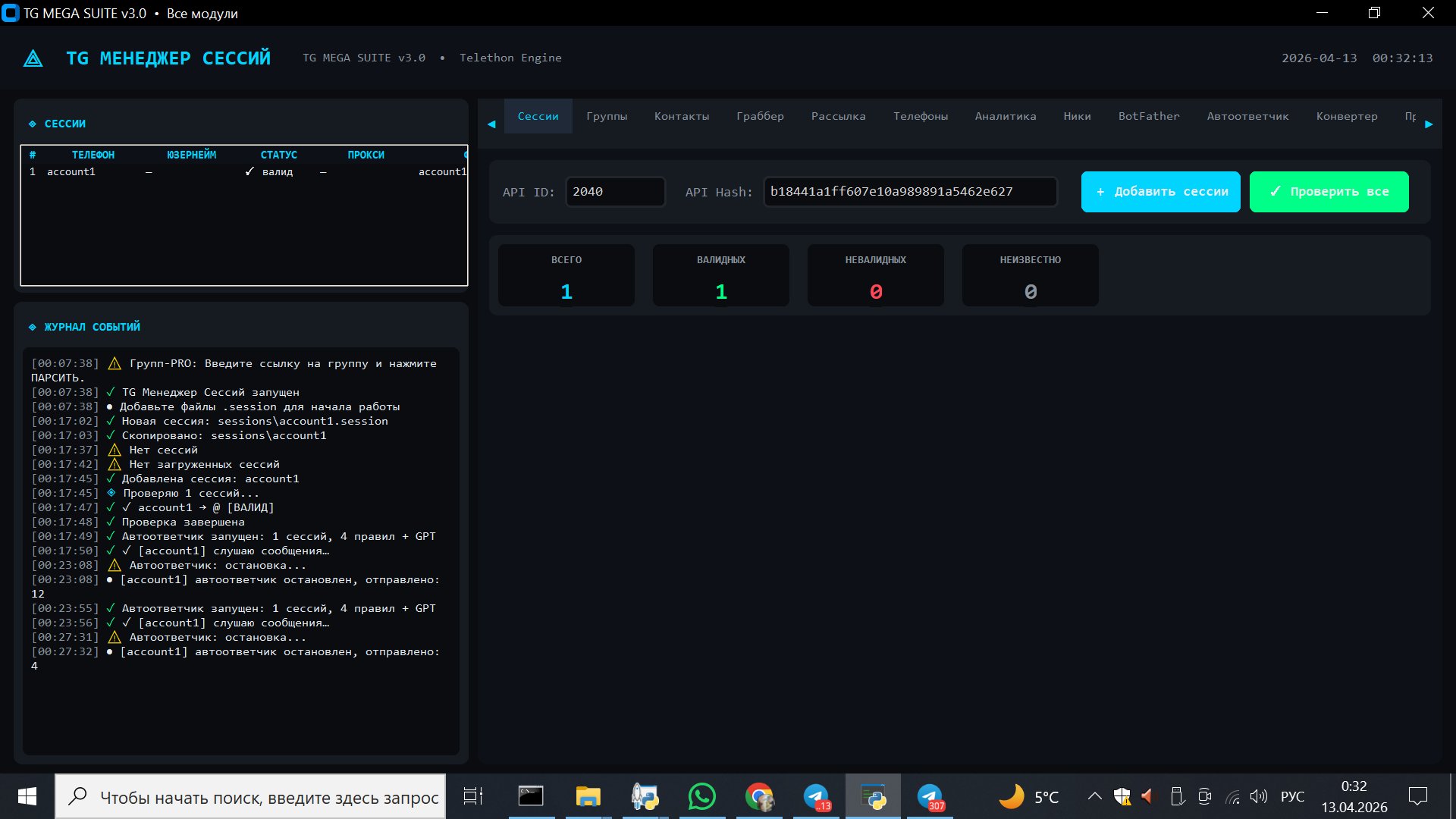Open Chrome from the taskbar

(758, 797)
